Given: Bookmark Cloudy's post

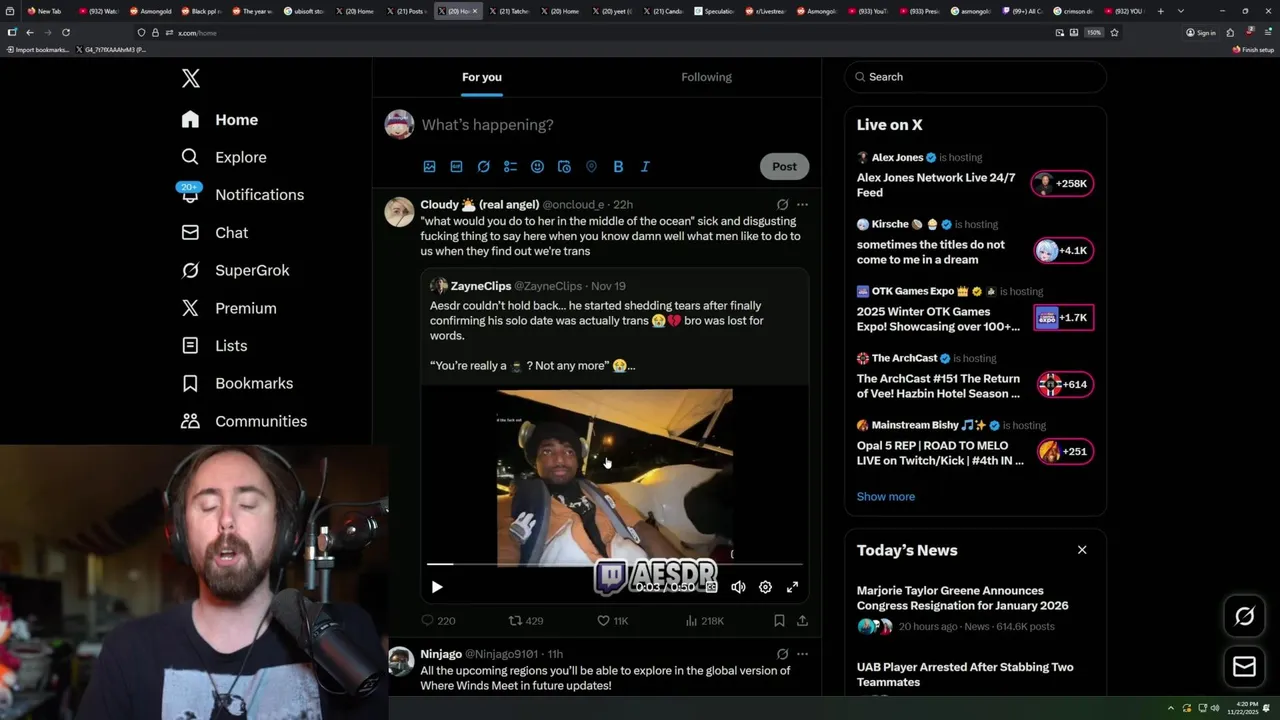Looking at the screenshot, I should (779, 621).
